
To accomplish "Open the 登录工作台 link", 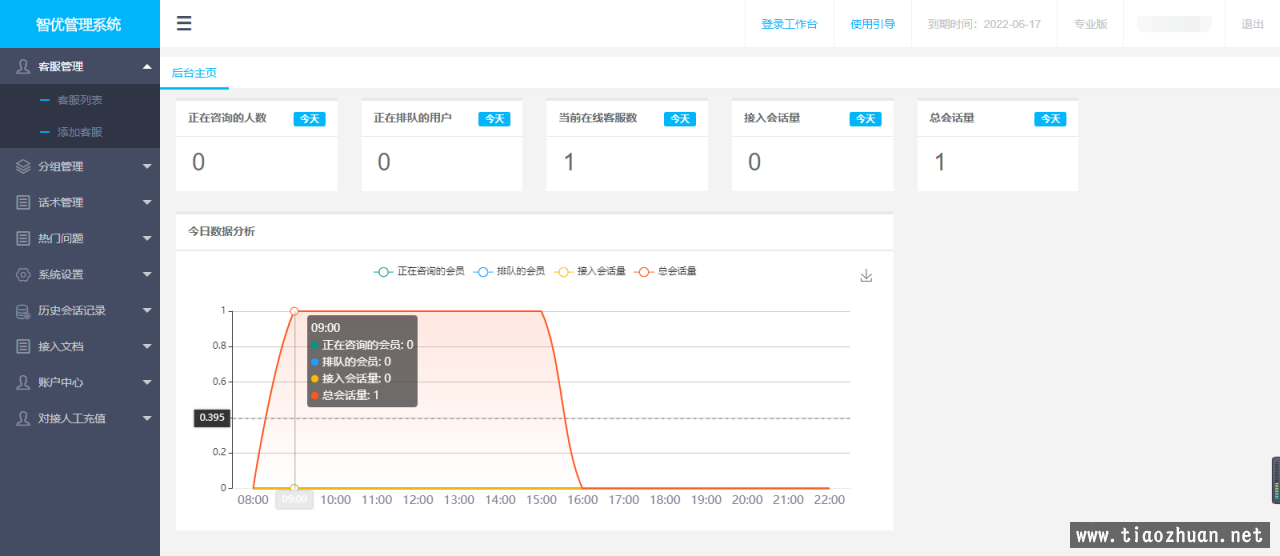I will [x=789, y=24].
